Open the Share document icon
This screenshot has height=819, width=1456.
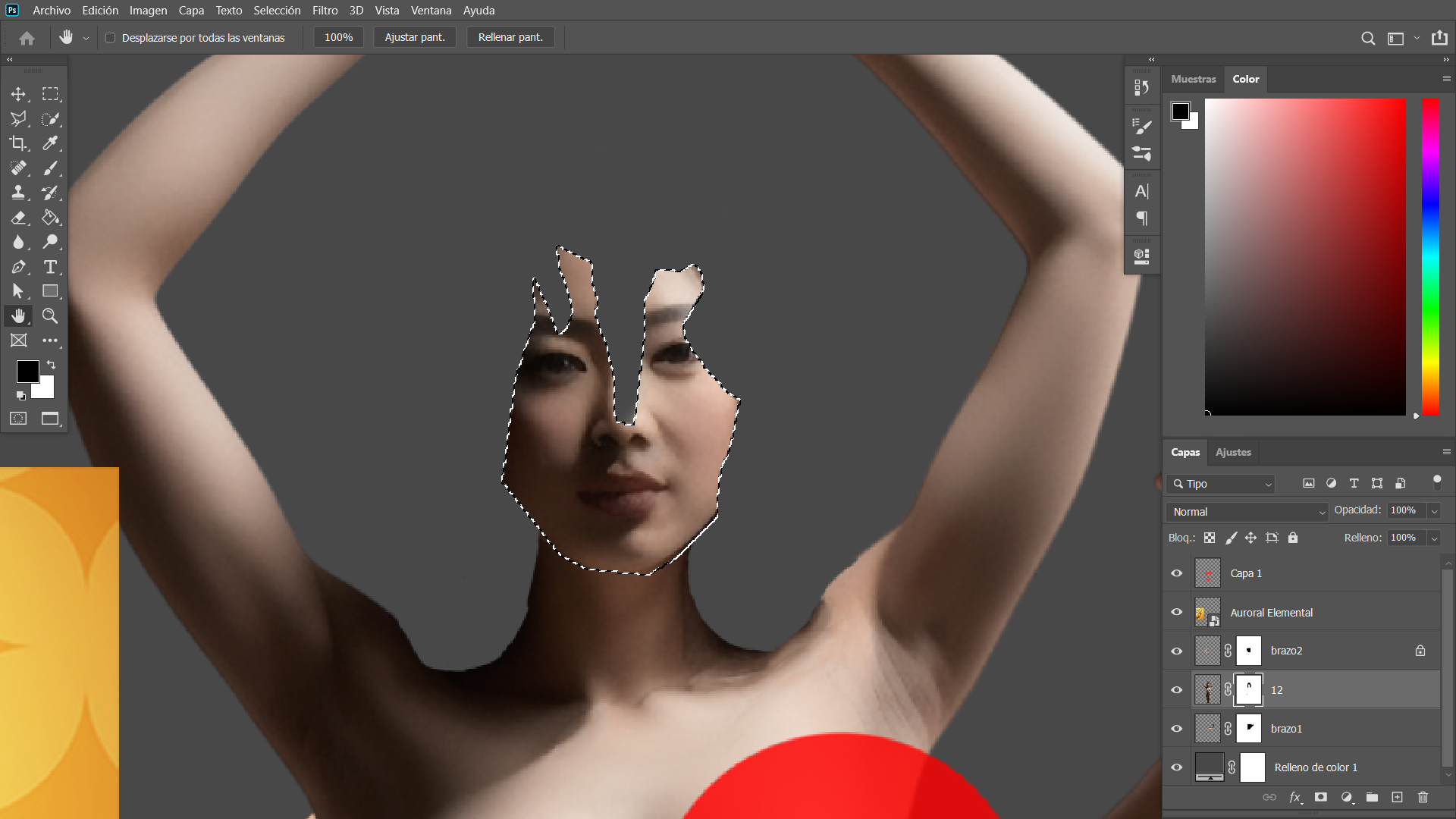1439,38
